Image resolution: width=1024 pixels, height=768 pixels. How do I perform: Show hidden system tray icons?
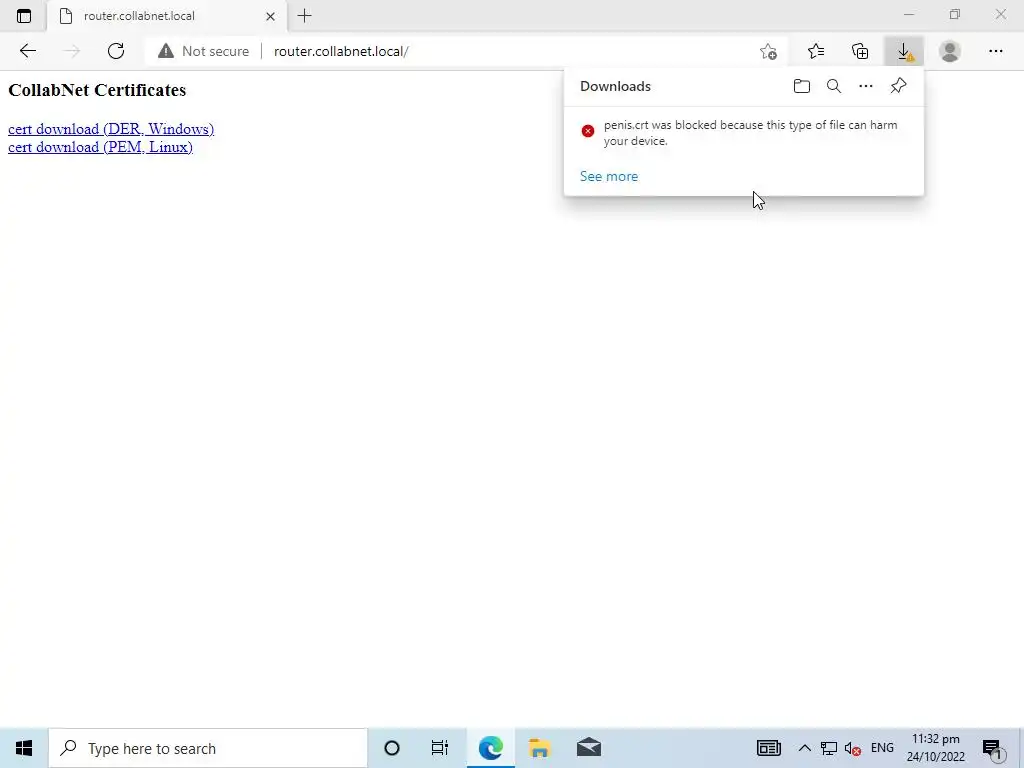tap(805, 748)
